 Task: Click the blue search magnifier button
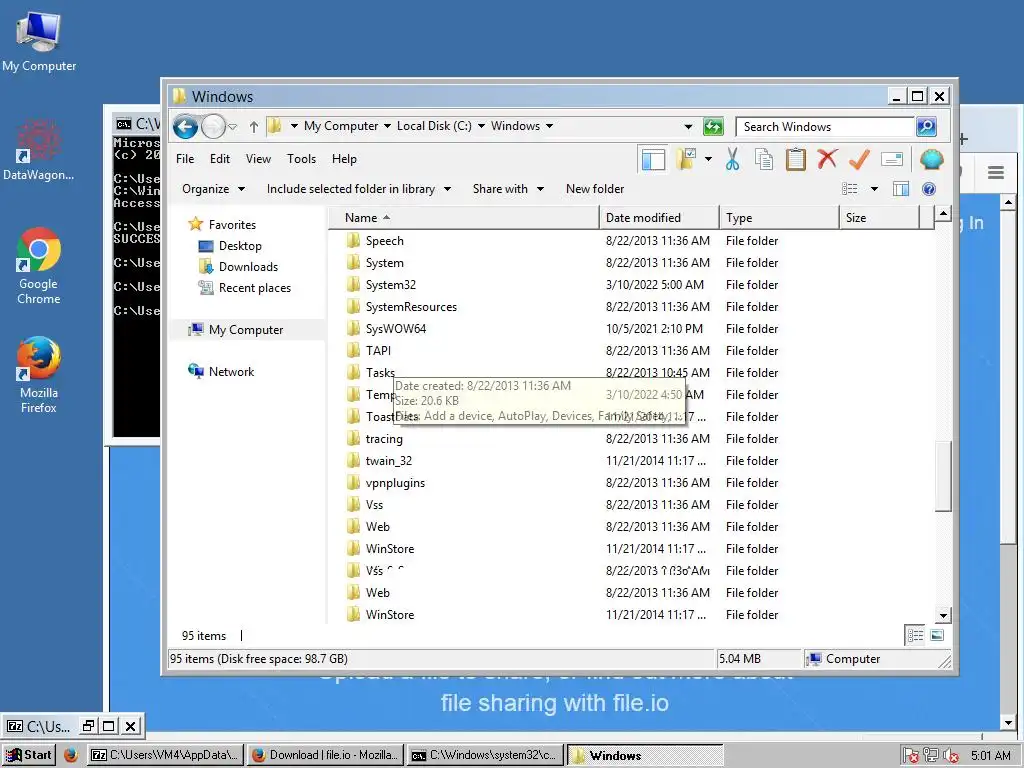coord(926,126)
